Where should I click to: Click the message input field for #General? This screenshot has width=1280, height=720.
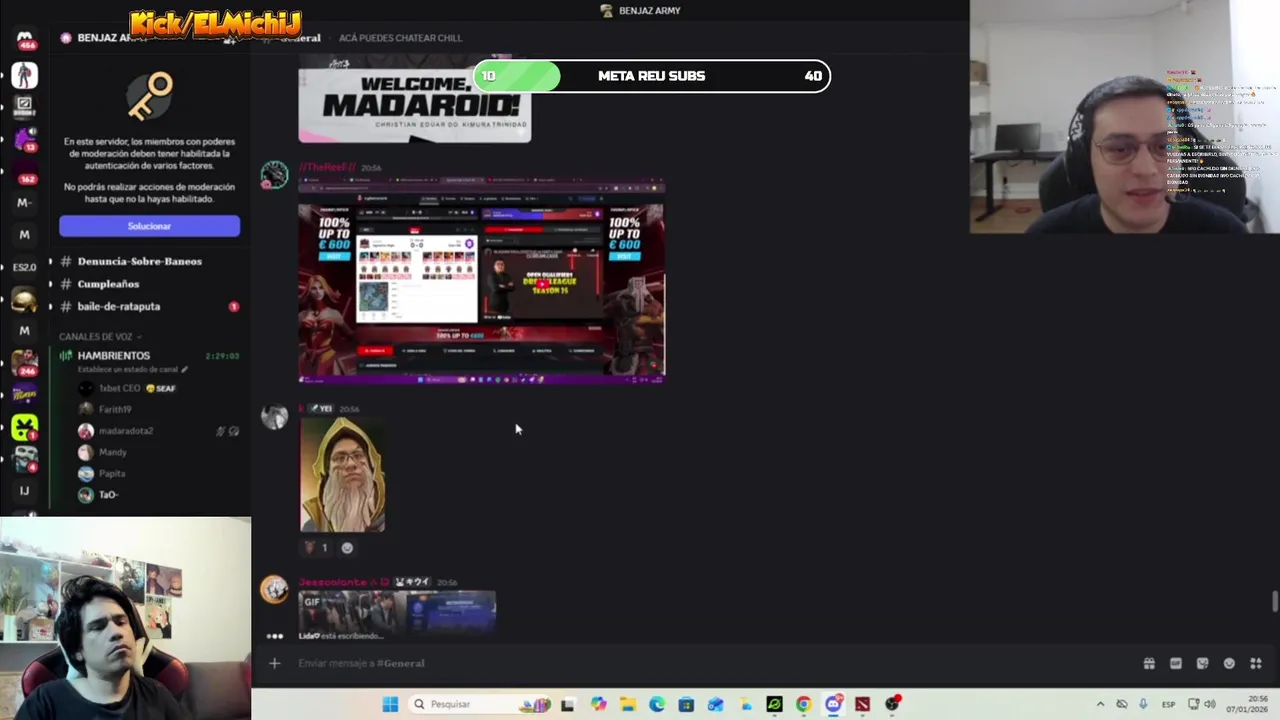(700, 663)
